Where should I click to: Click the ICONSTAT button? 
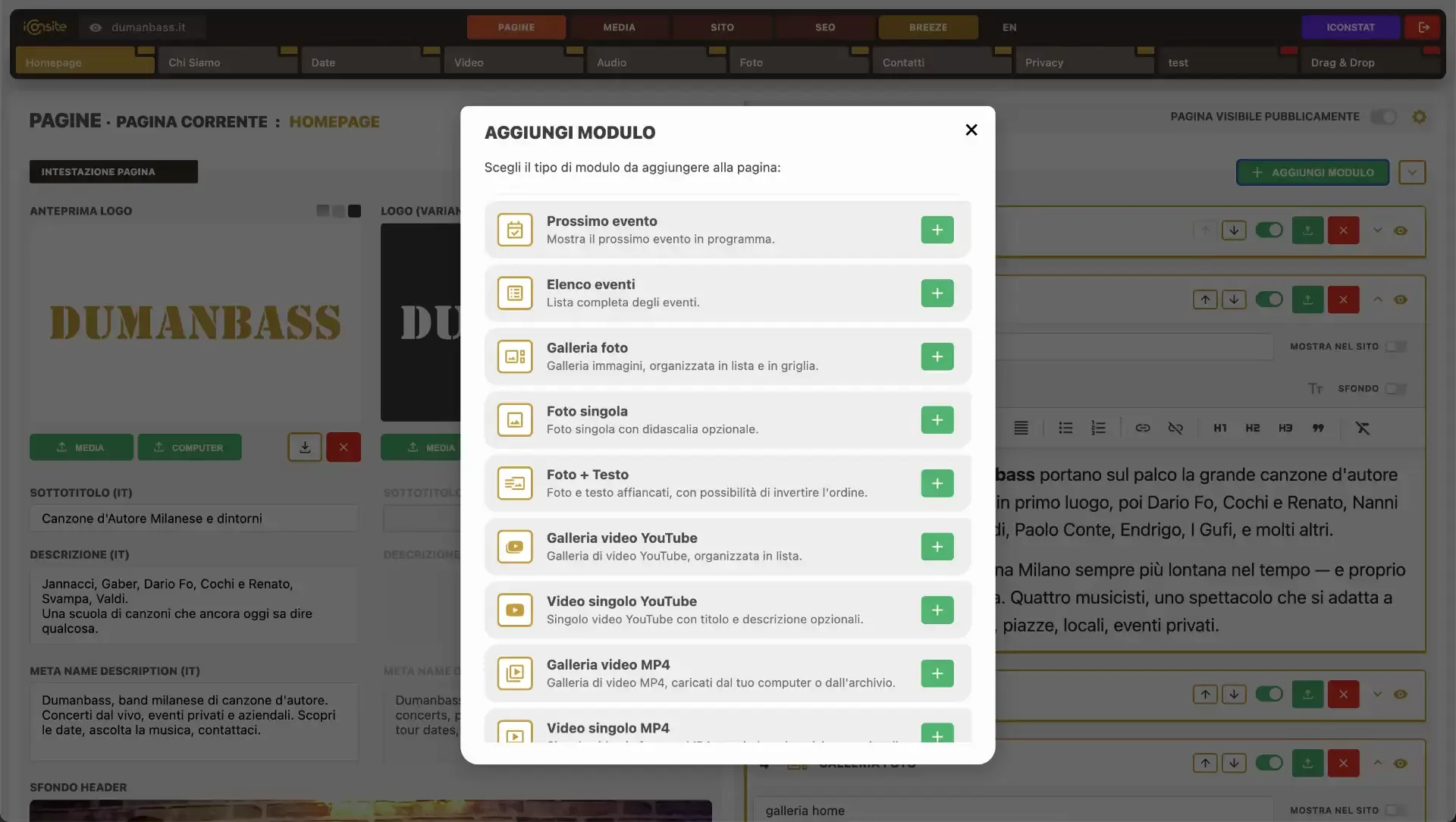[x=1351, y=27]
